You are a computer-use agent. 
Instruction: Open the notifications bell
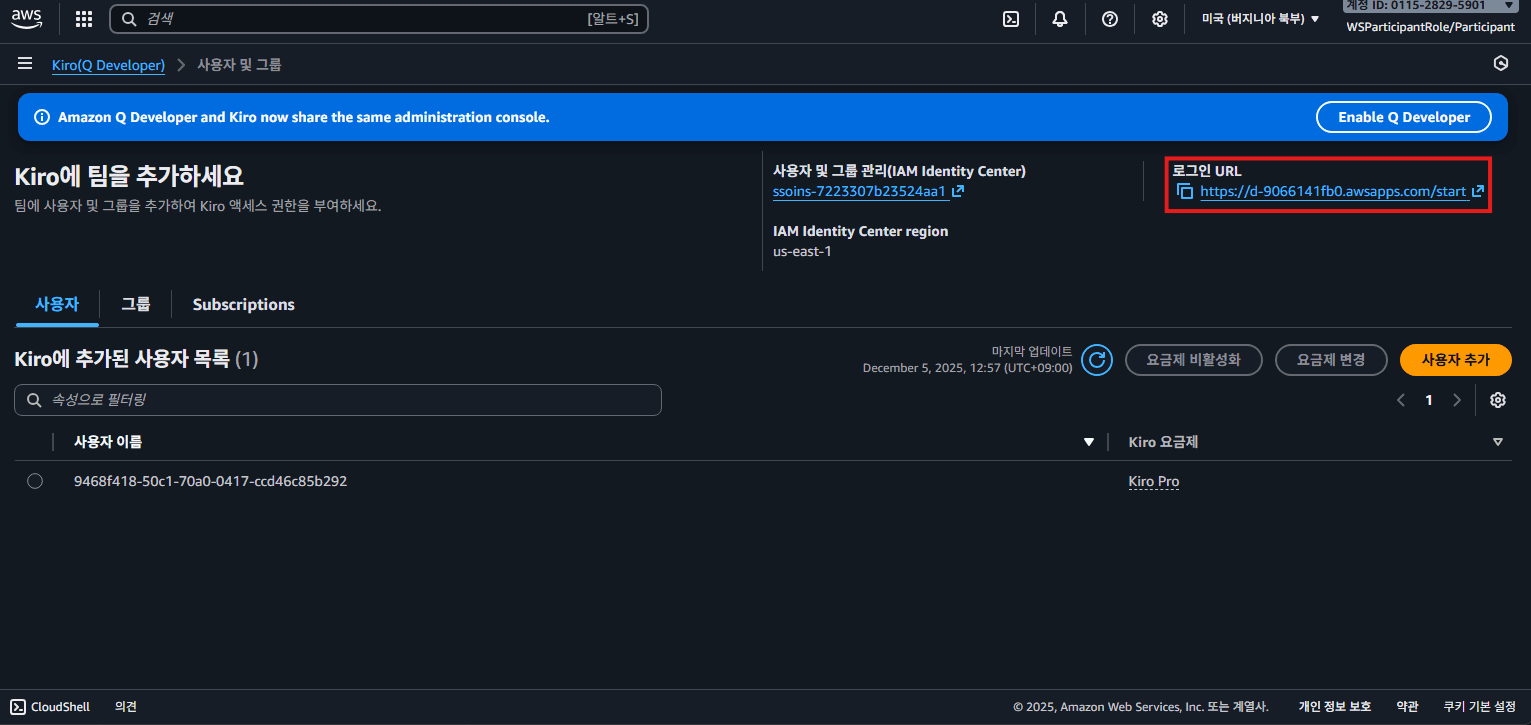tap(1060, 19)
